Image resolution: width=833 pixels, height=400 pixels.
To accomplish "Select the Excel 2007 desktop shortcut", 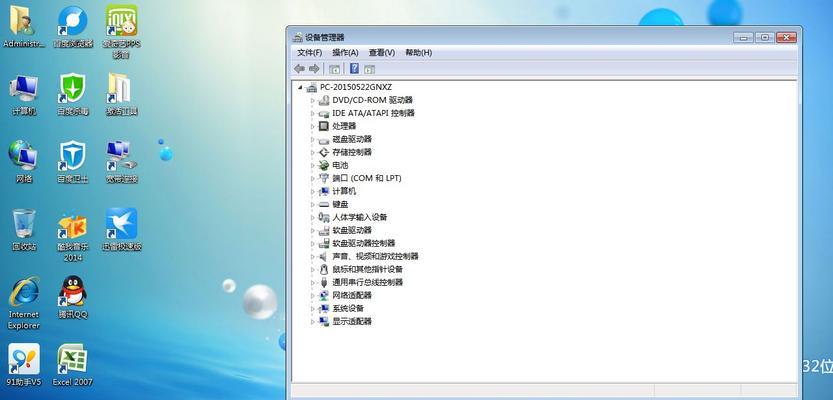I will click(73, 365).
